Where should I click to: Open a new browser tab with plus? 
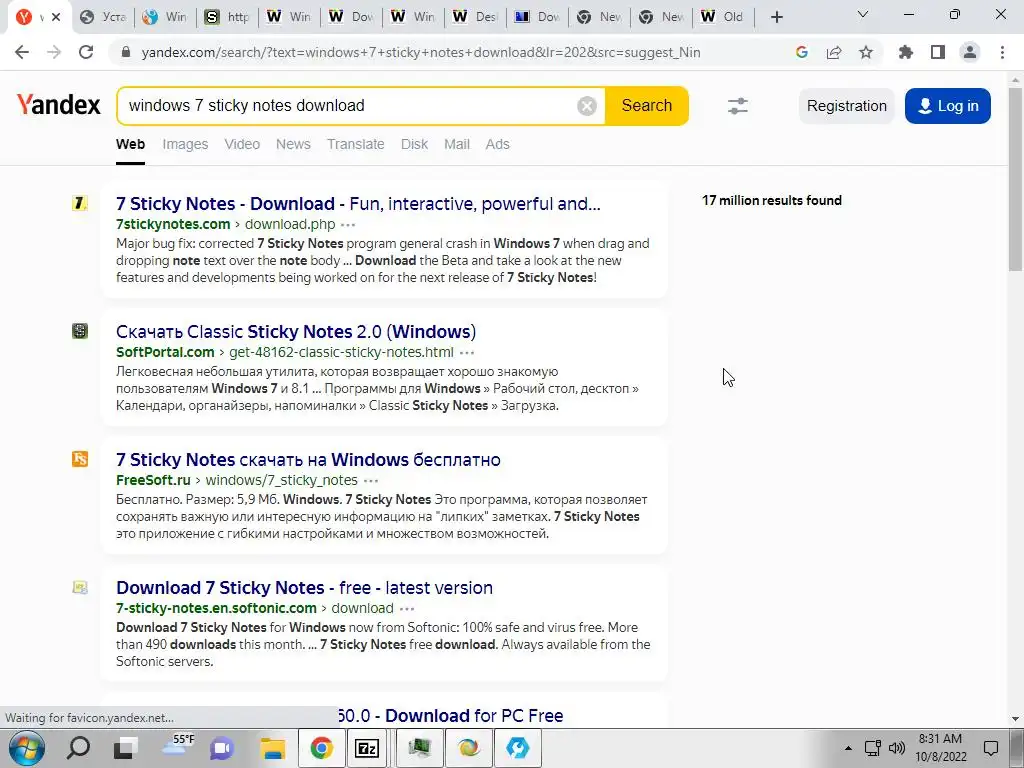776,17
